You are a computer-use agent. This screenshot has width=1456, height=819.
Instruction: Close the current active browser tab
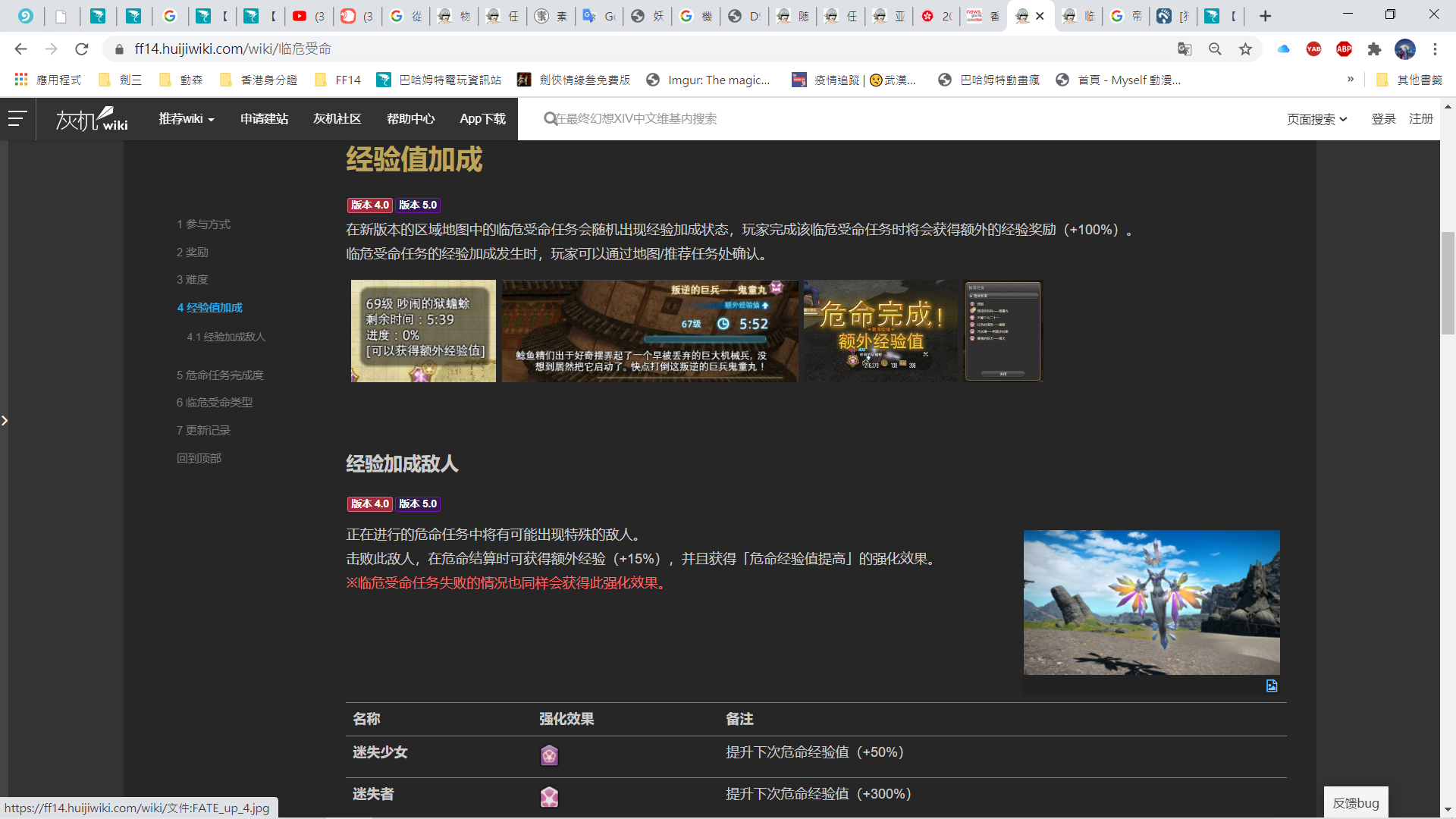point(1040,16)
